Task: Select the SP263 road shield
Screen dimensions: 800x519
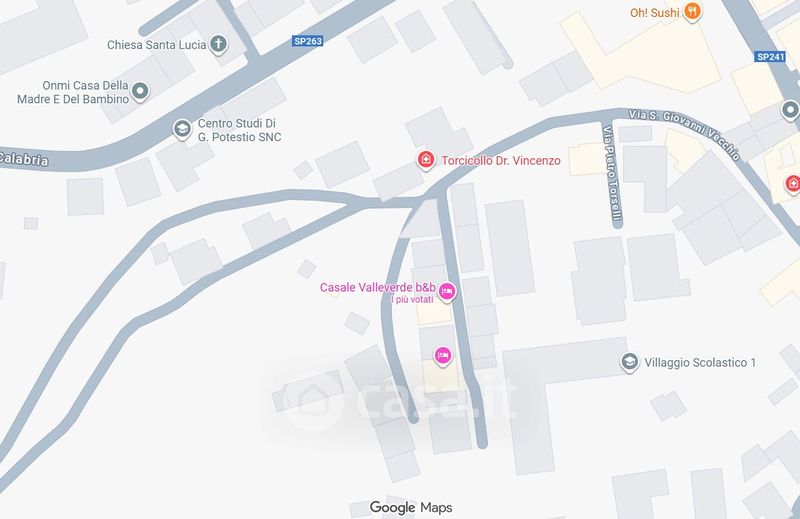Action: pos(308,41)
